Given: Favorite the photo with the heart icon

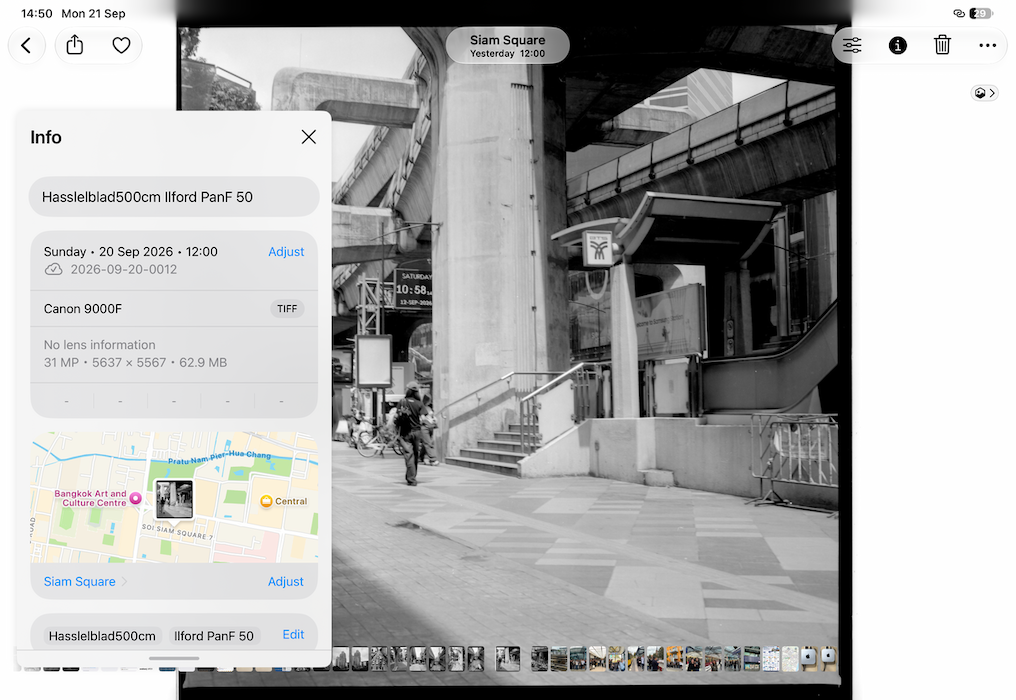Looking at the screenshot, I should click(121, 45).
